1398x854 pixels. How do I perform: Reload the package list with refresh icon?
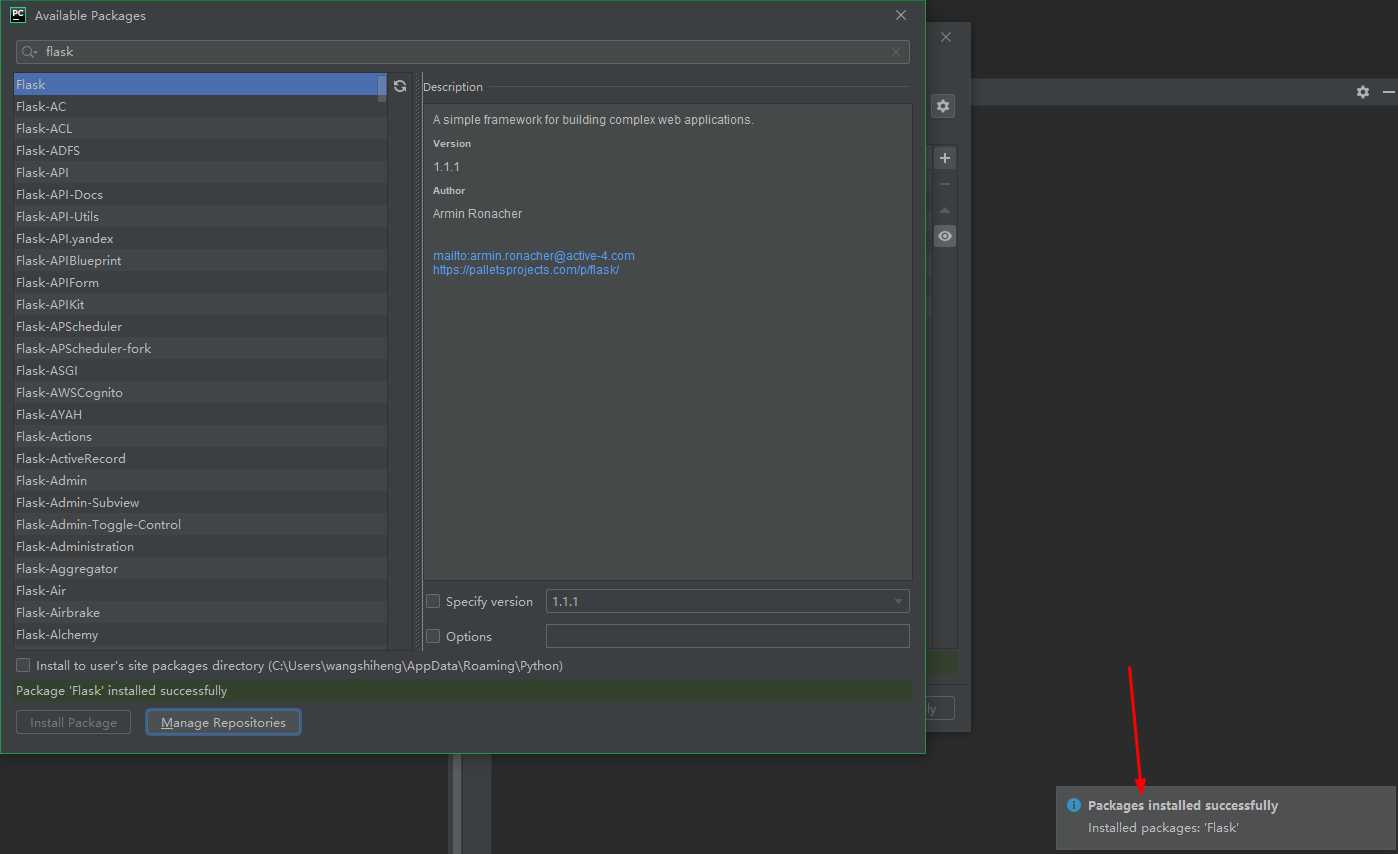tap(400, 86)
